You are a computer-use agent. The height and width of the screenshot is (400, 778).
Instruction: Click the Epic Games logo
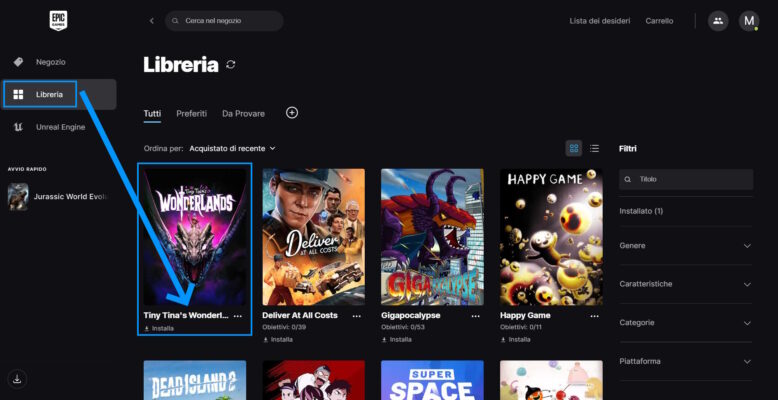click(x=58, y=21)
